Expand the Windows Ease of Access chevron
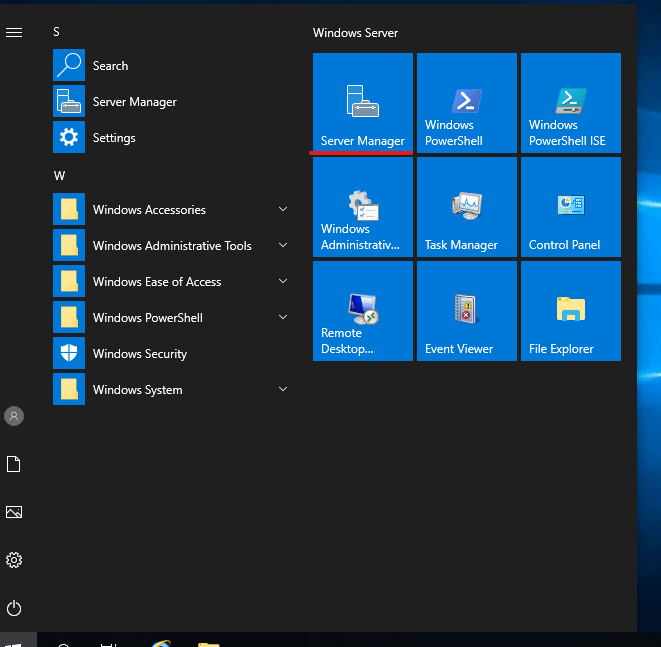The image size is (661, 647). coord(283,281)
